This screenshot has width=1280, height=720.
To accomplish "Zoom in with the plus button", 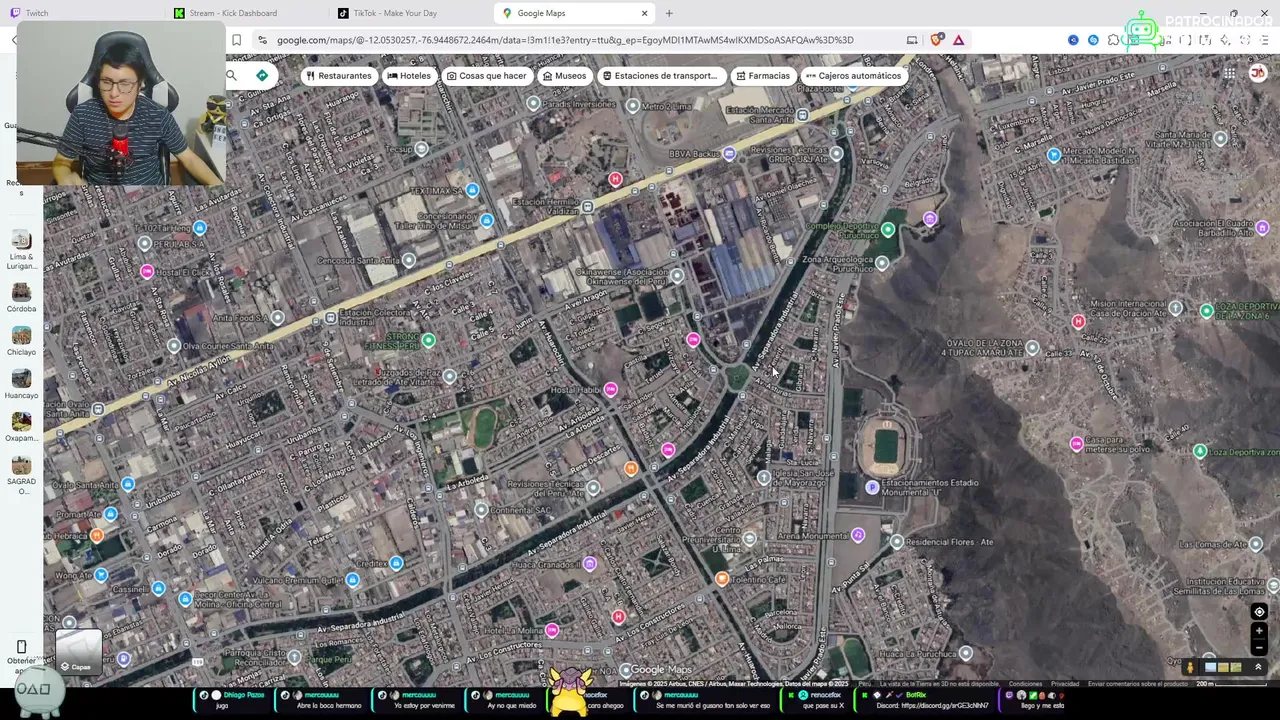I will [x=1259, y=631].
